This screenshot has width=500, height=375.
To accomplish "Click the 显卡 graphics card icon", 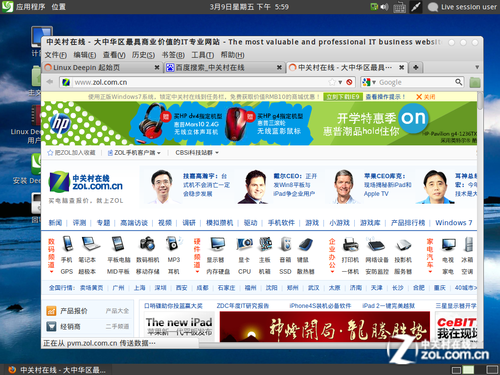I will [x=244, y=244].
